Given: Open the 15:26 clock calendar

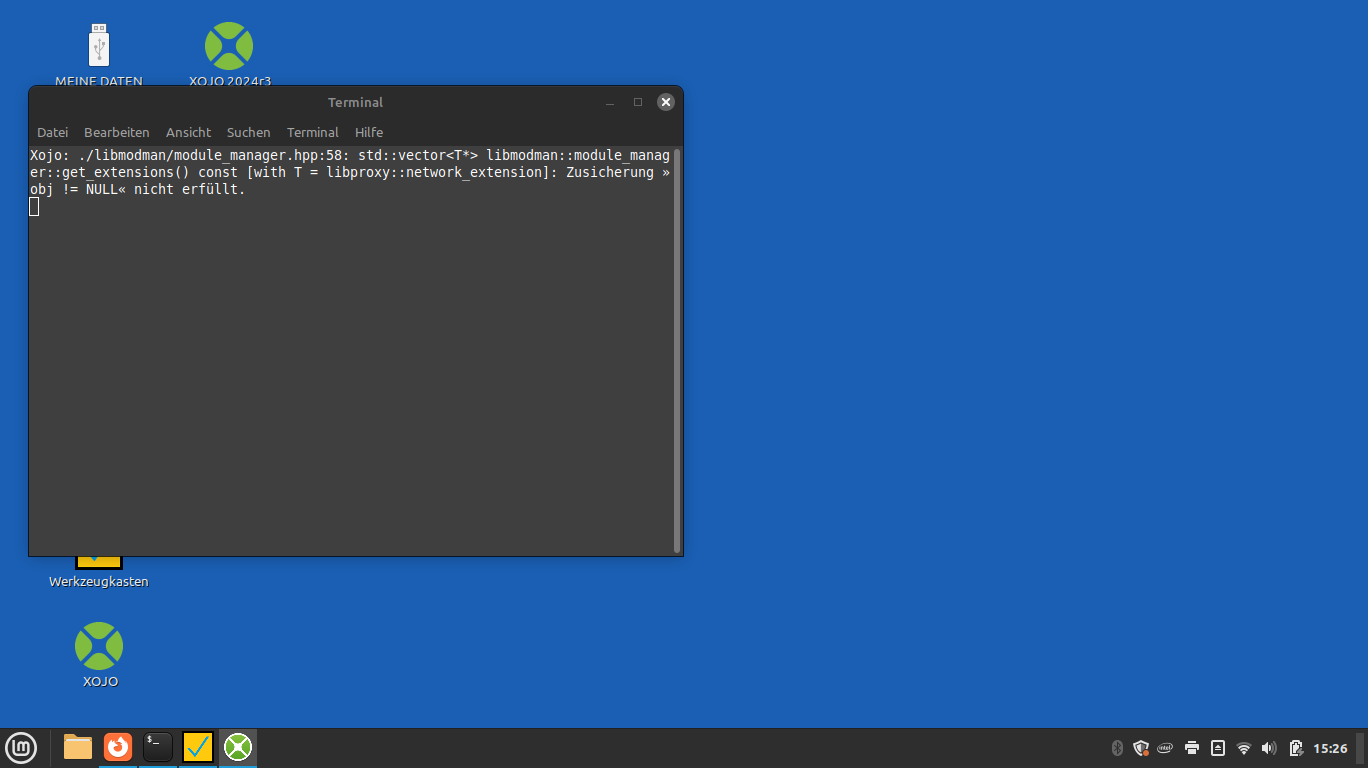Looking at the screenshot, I should (x=1330, y=748).
